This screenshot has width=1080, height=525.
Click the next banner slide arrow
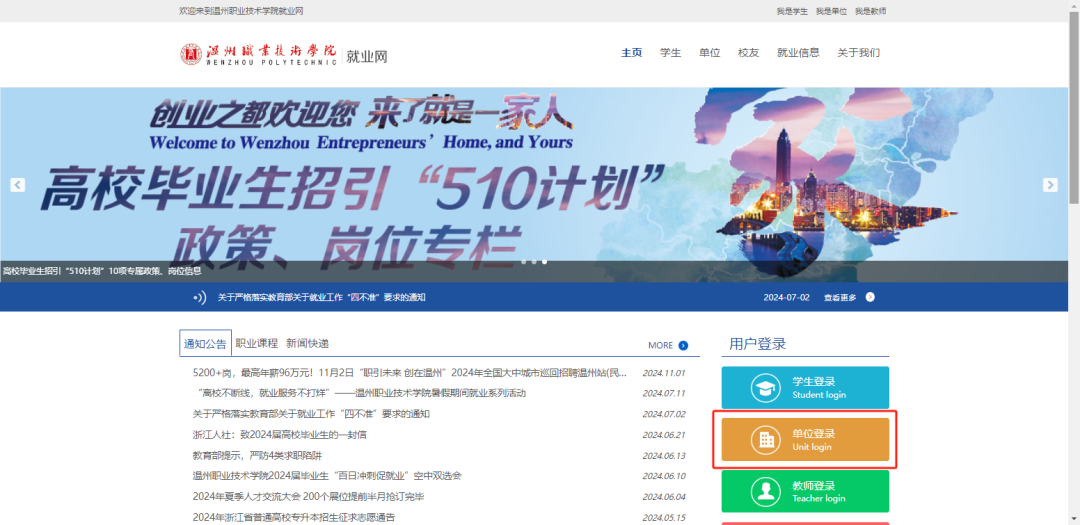1050,185
